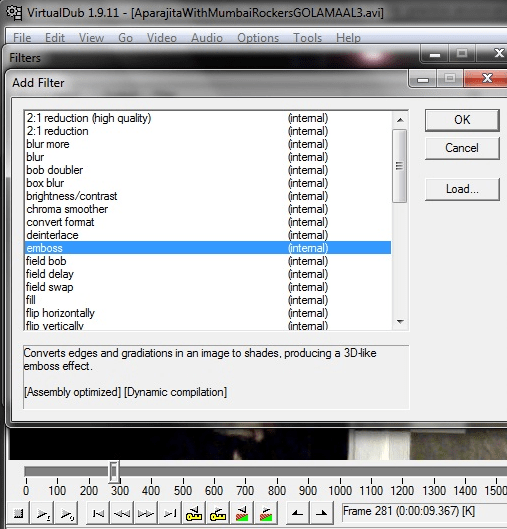507x529 pixels.
Task: Open the File menu
Action: pyautogui.click(x=22, y=37)
